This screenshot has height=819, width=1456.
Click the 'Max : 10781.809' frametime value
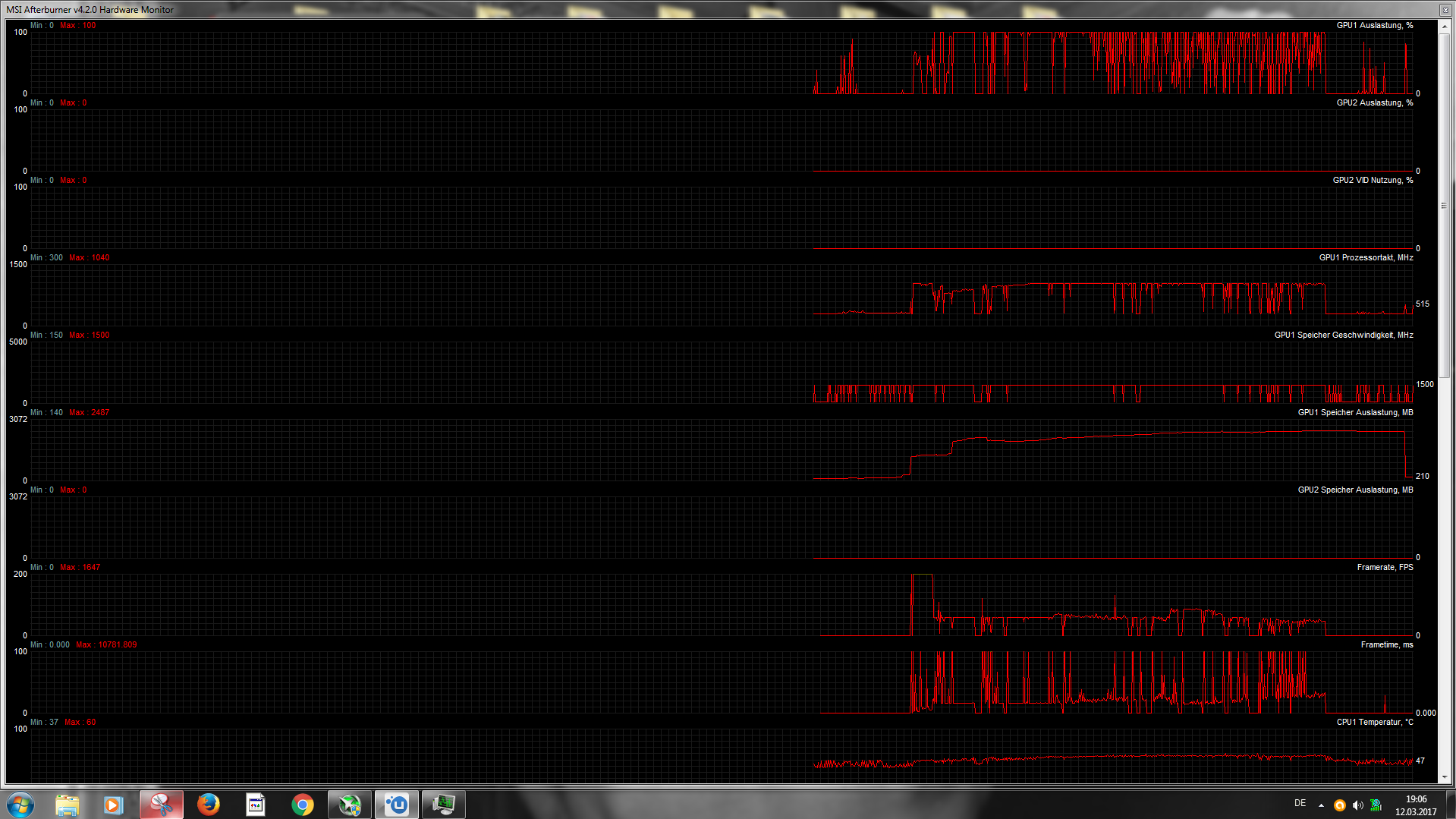tap(106, 645)
